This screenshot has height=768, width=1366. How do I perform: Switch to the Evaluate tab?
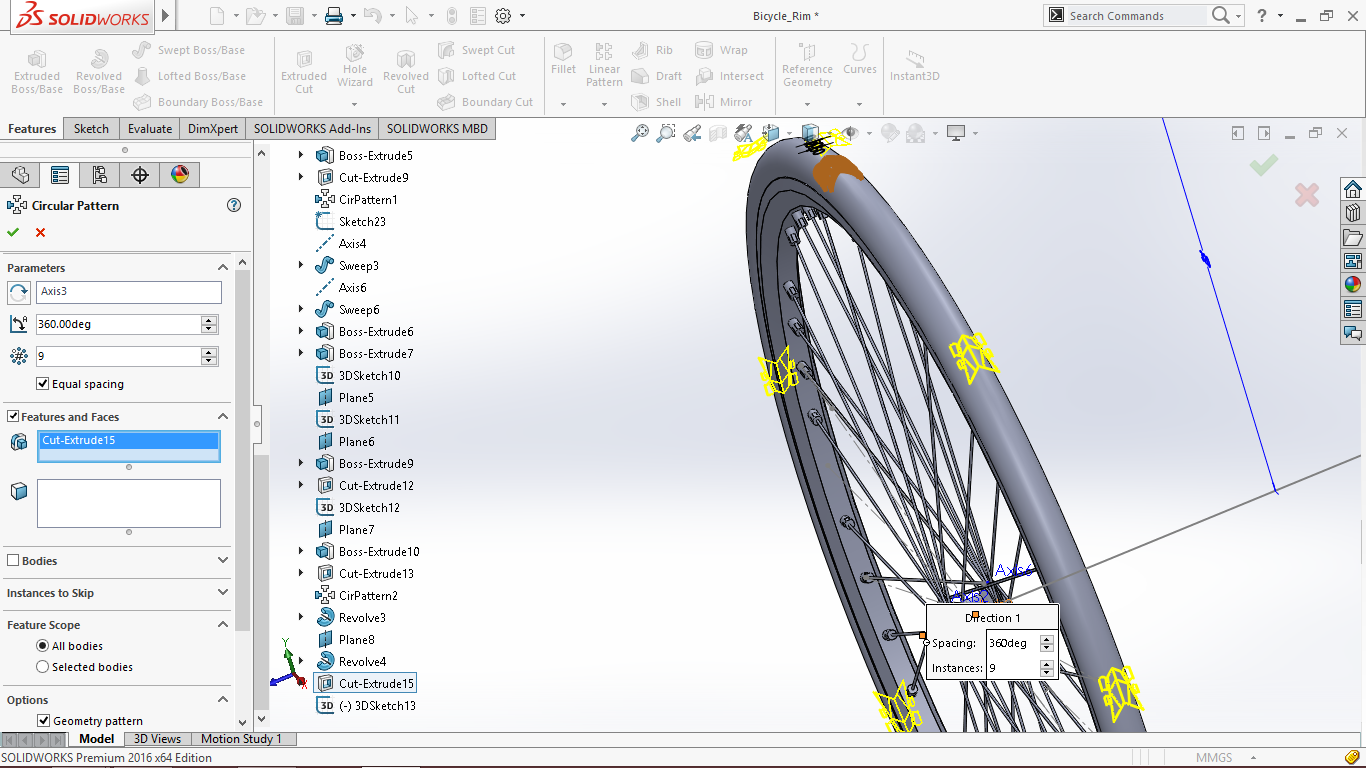(149, 128)
